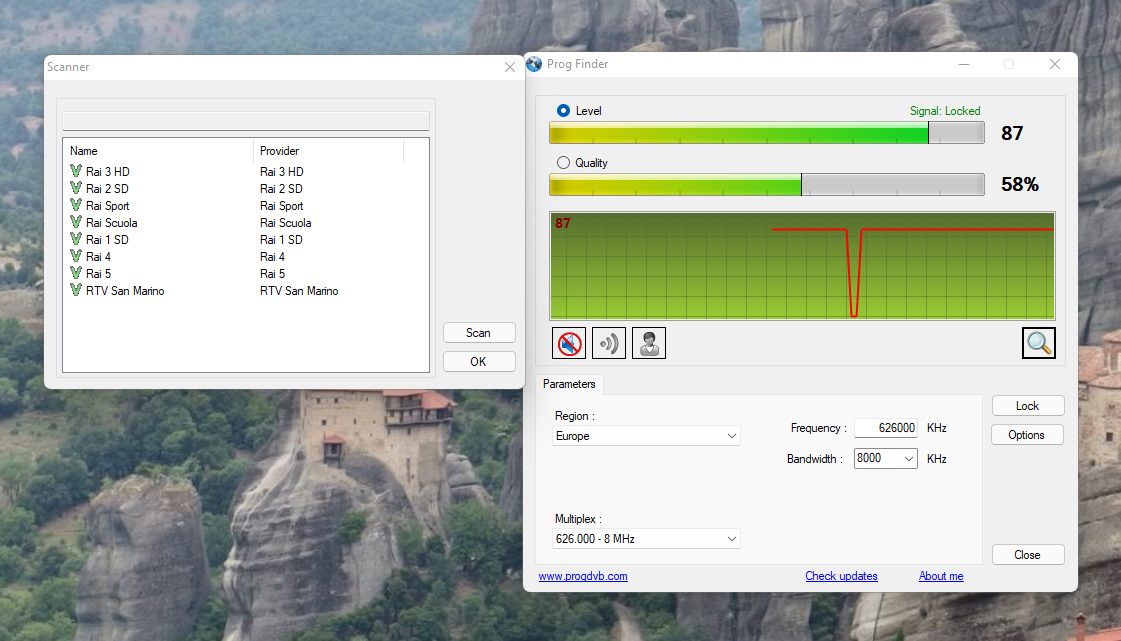Click the check icon beside RTV San Marino
Image resolution: width=1121 pixels, height=641 pixels.
76,290
